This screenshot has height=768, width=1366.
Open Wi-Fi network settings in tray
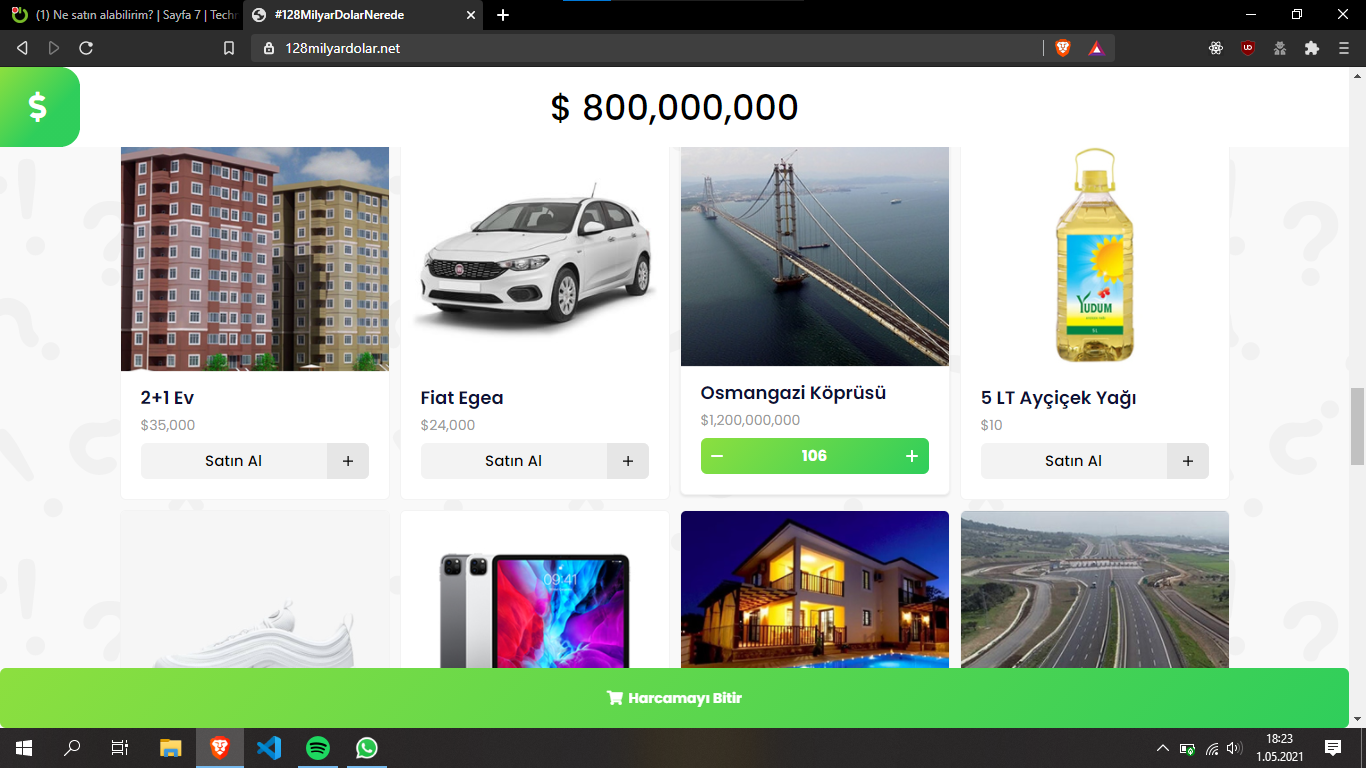(1212, 748)
